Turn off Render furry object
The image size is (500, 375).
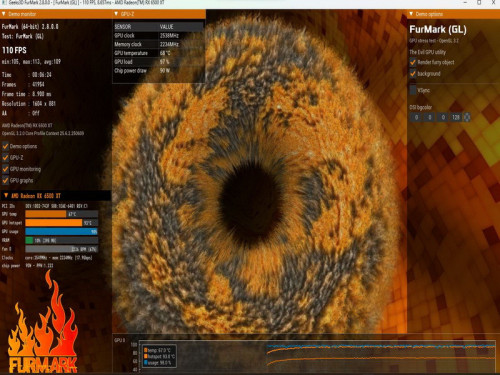tap(413, 62)
